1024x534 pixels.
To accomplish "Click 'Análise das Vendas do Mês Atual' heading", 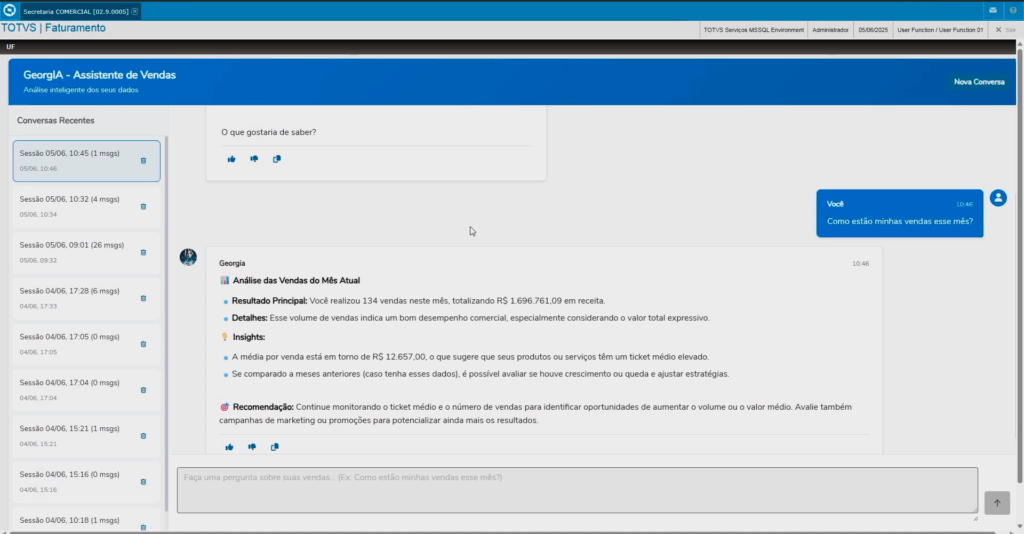I will click(x=296, y=281).
